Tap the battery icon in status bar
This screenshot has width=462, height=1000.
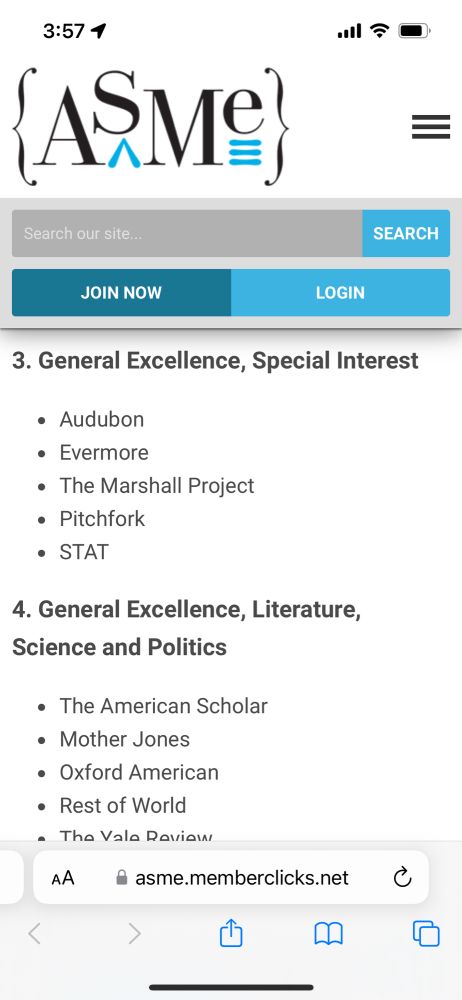coord(415,31)
